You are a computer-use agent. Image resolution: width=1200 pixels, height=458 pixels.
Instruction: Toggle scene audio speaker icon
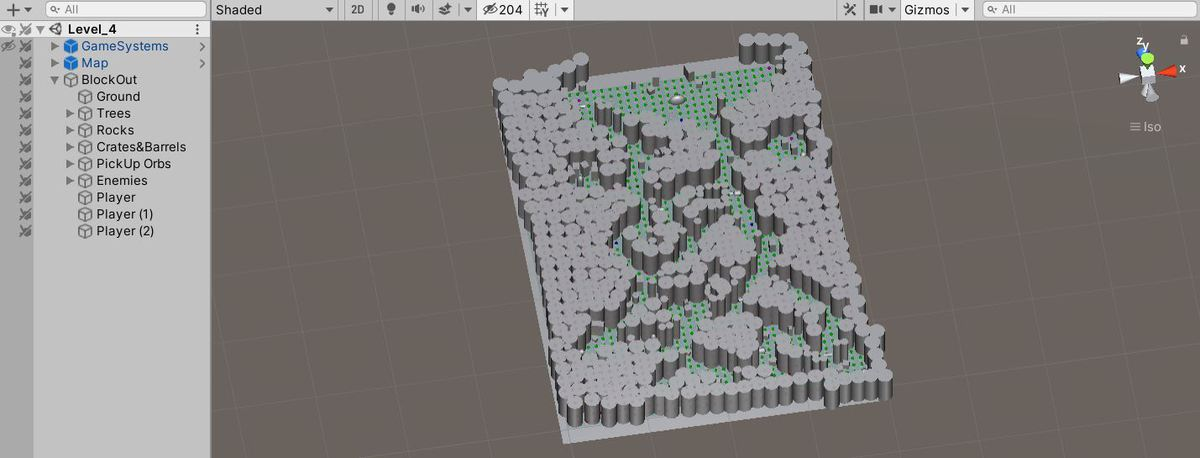[417, 9]
